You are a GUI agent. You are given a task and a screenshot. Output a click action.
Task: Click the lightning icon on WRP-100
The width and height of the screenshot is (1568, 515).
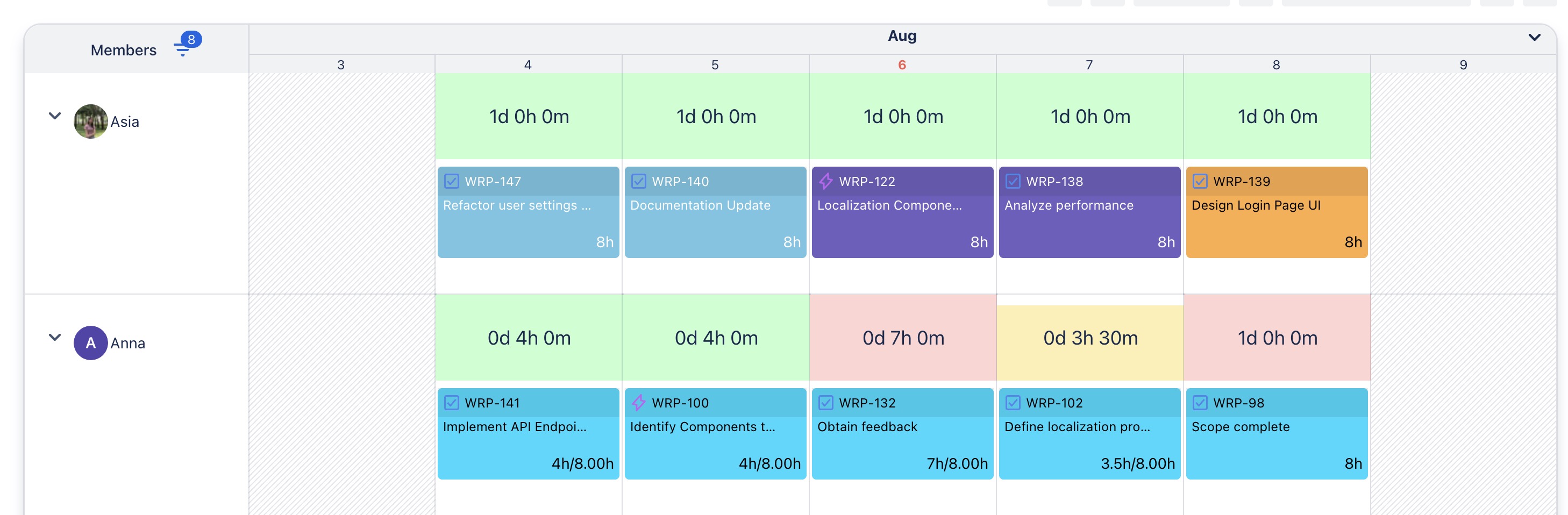tap(638, 403)
